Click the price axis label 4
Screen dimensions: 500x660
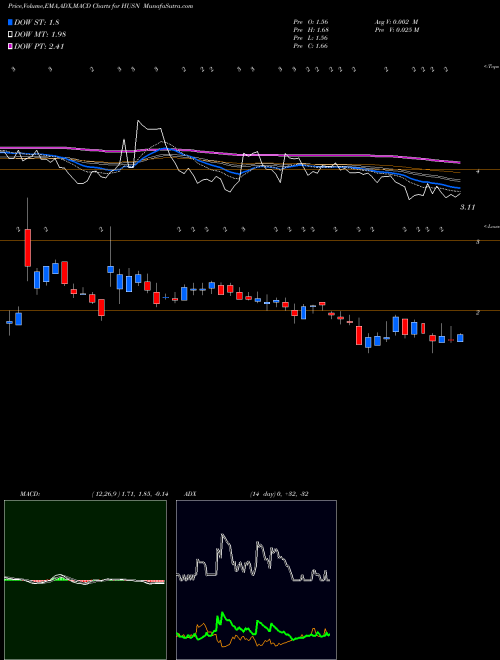click(x=478, y=171)
